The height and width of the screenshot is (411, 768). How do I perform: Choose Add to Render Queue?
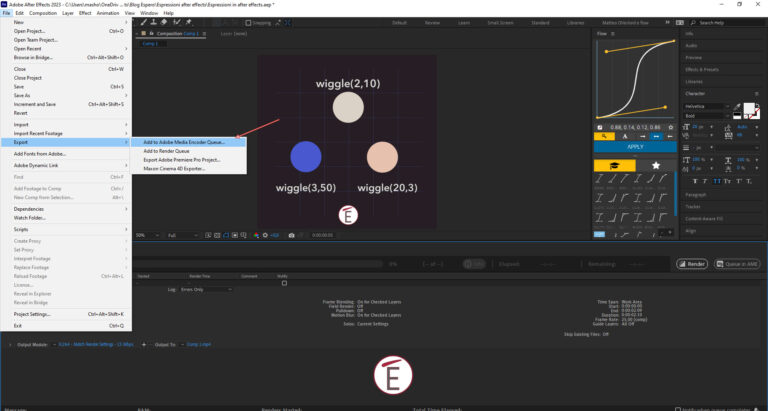(x=189, y=151)
